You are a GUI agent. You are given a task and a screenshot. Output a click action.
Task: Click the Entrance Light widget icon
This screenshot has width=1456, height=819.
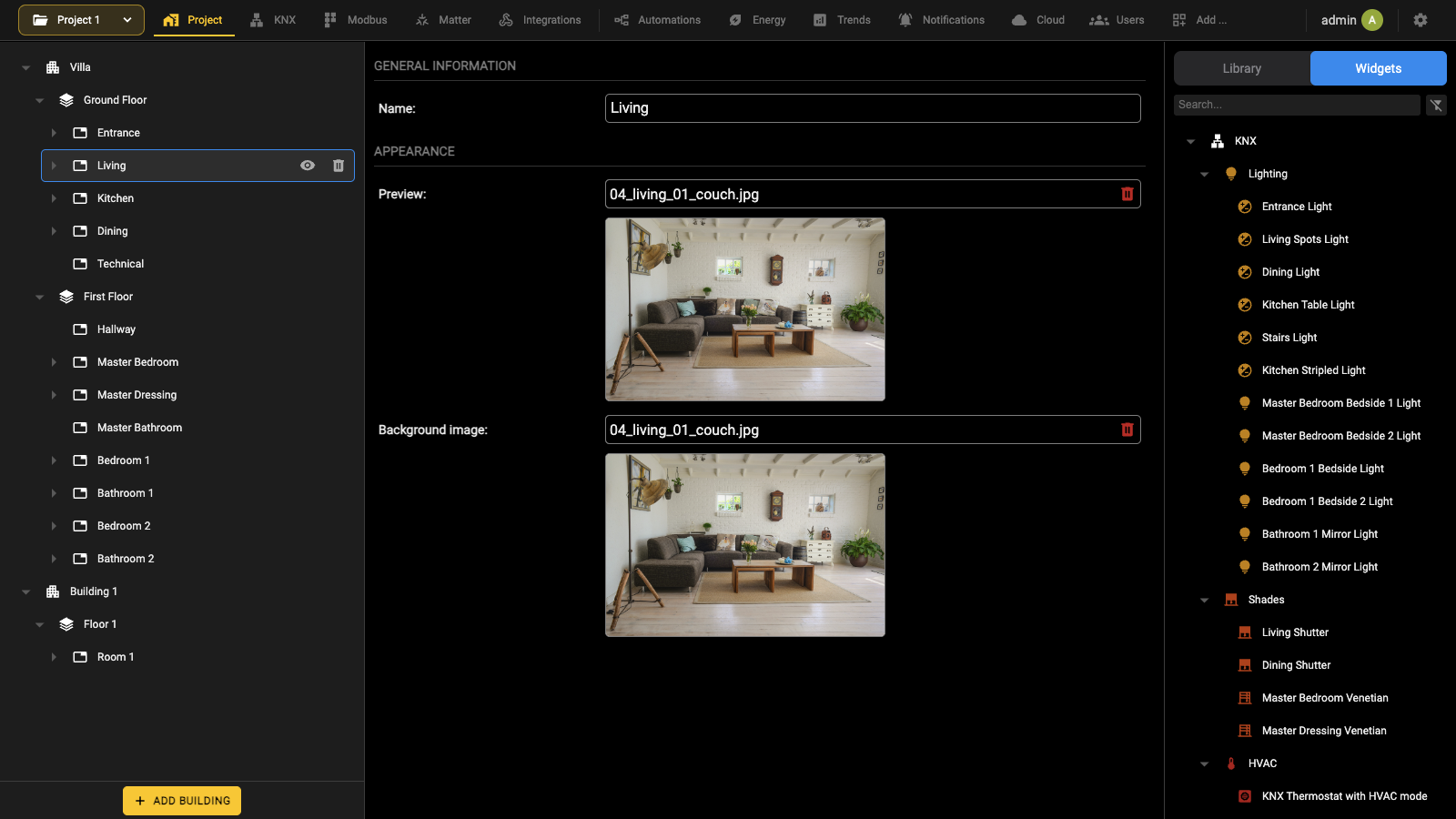click(x=1245, y=207)
